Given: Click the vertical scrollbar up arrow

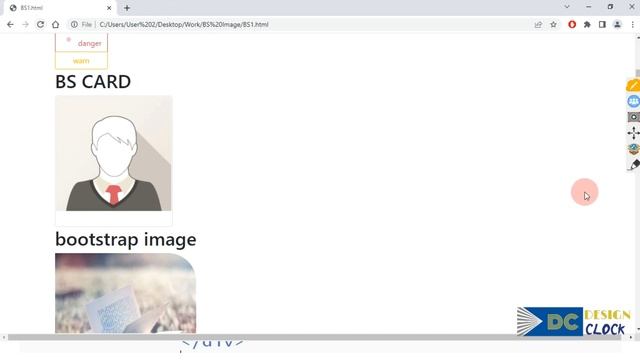Looking at the screenshot, I should coord(637,38).
